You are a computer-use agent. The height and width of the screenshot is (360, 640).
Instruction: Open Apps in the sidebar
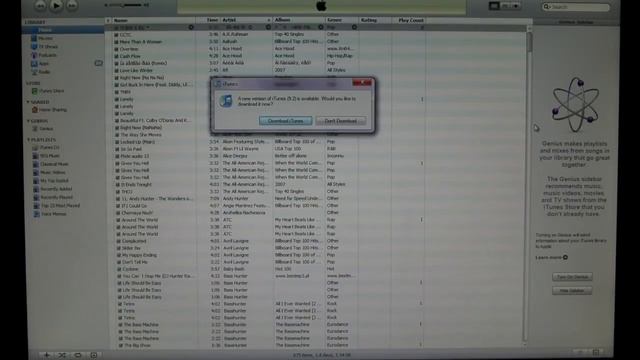coord(44,63)
